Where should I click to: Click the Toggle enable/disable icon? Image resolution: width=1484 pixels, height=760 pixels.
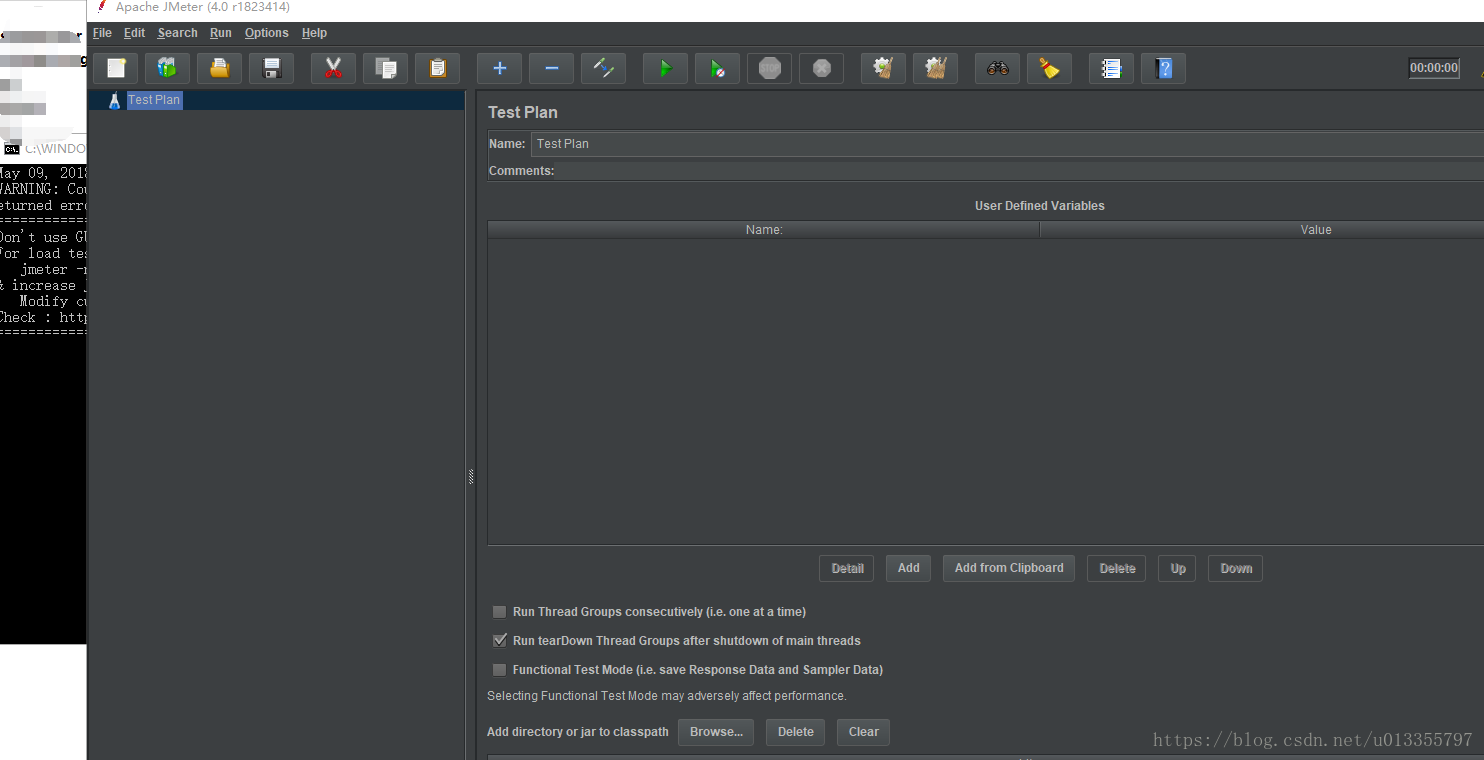point(603,68)
